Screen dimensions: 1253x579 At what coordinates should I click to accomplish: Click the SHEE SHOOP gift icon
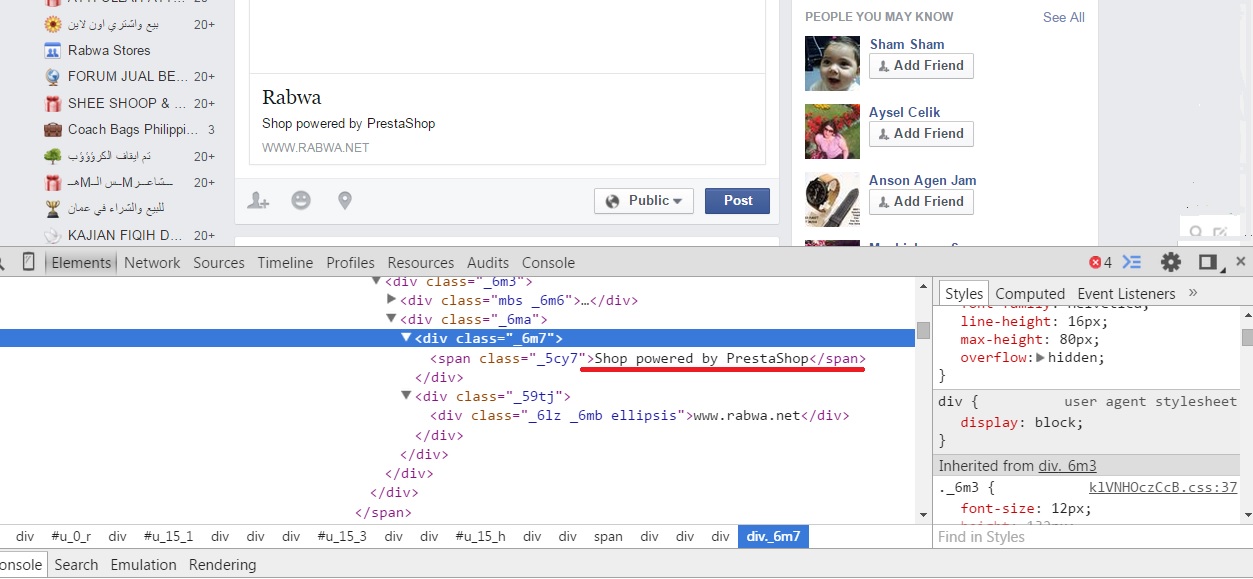[53, 103]
